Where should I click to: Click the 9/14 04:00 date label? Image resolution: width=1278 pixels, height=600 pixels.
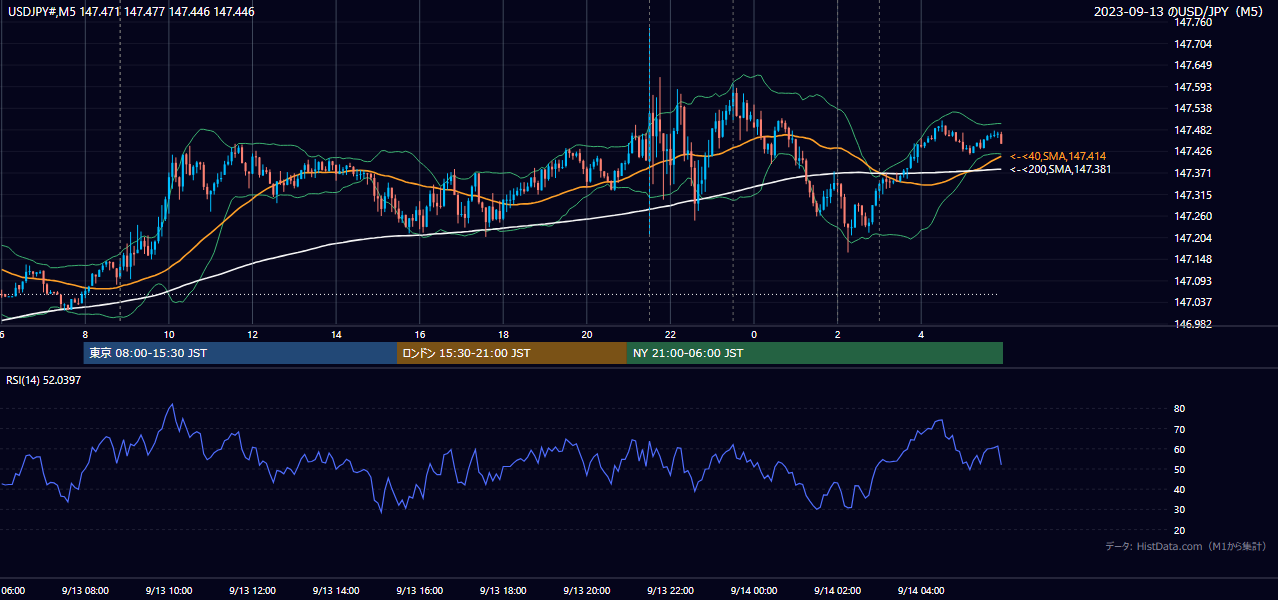(x=920, y=591)
